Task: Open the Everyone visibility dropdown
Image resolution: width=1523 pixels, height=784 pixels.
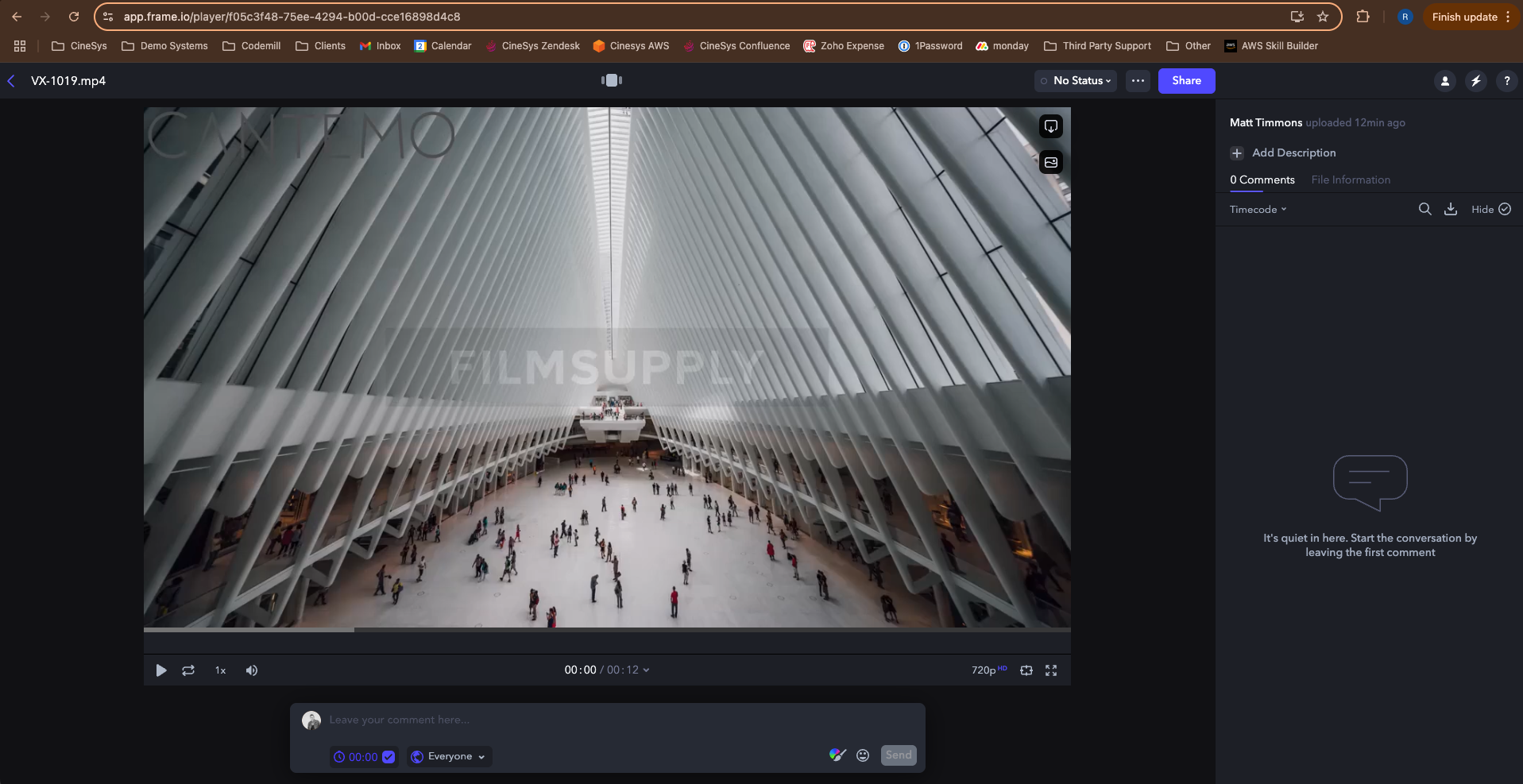Action: pyautogui.click(x=449, y=757)
